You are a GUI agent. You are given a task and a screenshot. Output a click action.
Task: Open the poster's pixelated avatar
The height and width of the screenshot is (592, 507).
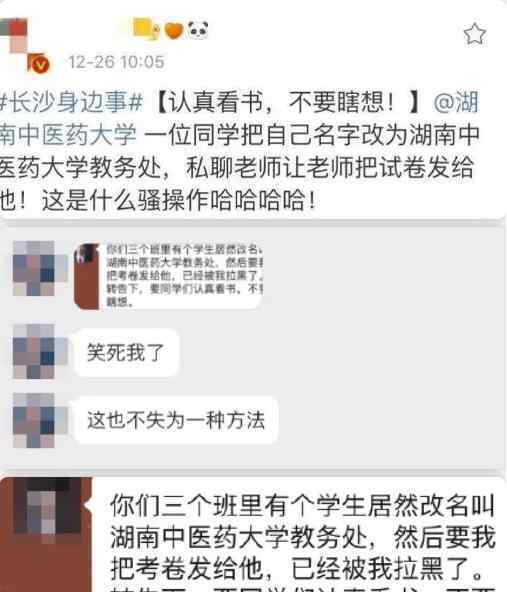(x=19, y=41)
